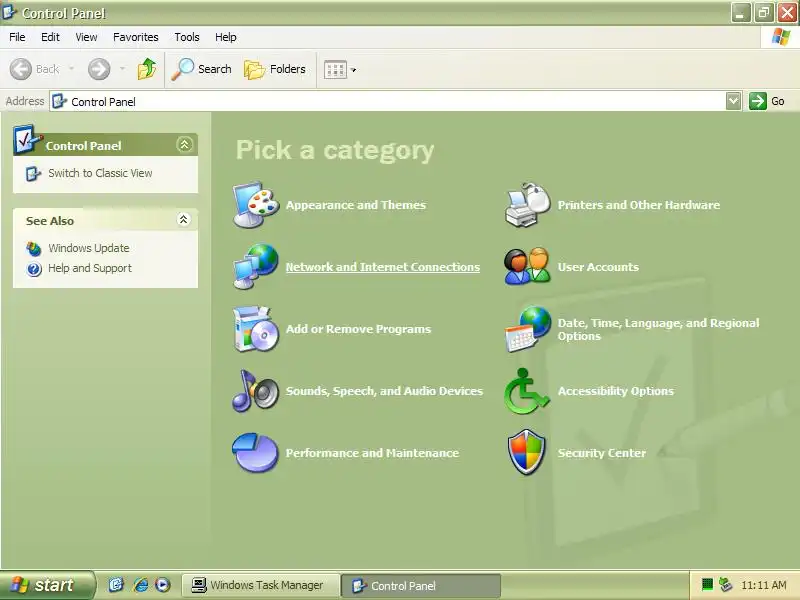Click the Network and Internet Connections link
The height and width of the screenshot is (600, 800).
pyautogui.click(x=383, y=267)
